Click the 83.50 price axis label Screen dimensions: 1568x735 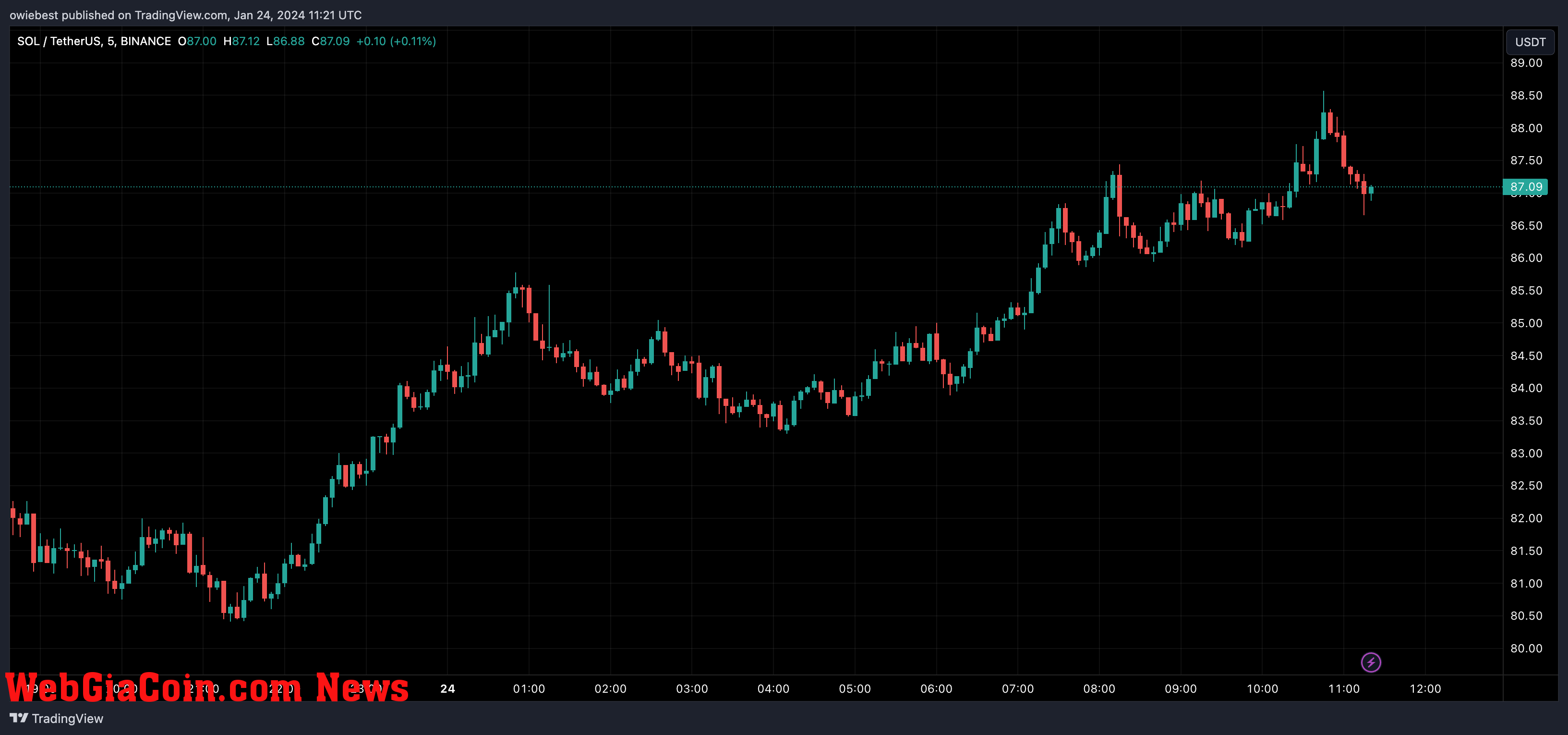coord(1526,421)
